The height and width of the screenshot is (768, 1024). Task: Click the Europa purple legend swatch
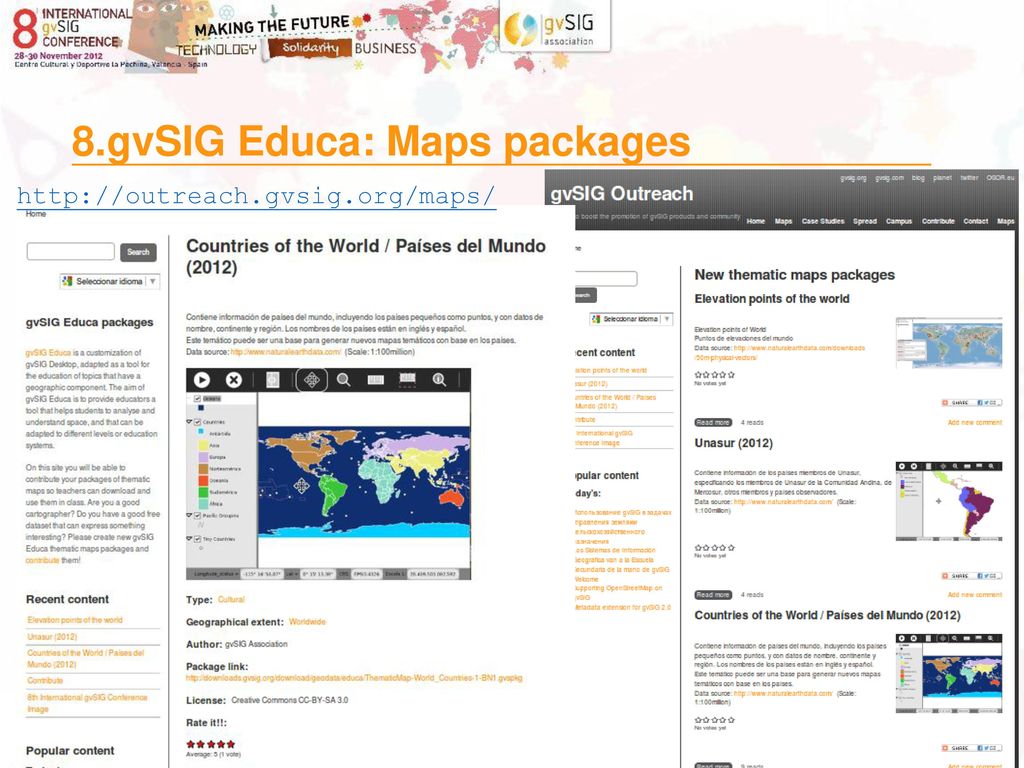coord(203,456)
